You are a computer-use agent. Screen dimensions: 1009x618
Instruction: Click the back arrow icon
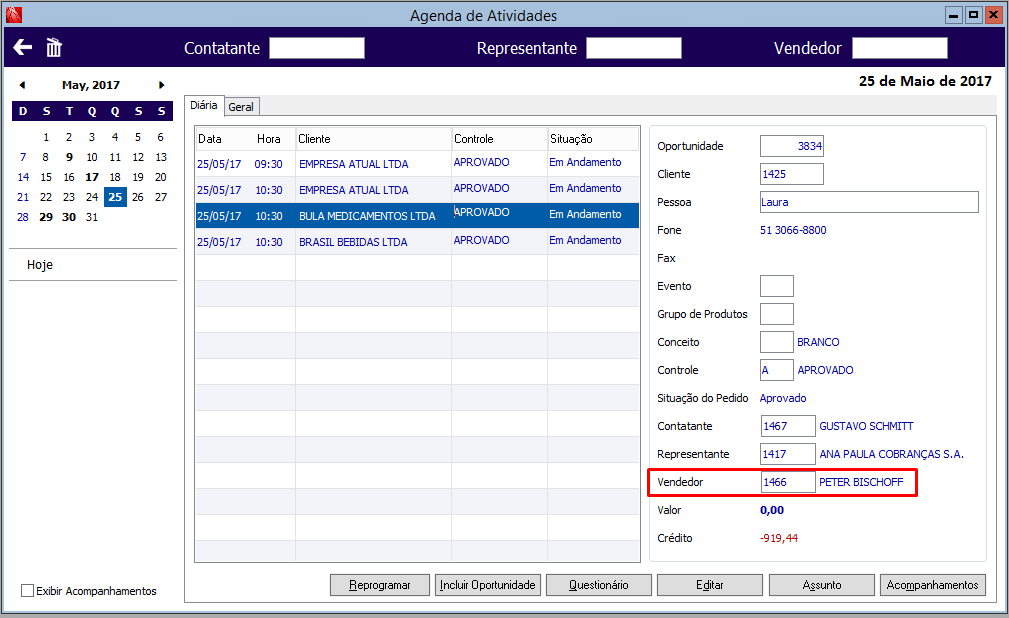coord(23,47)
